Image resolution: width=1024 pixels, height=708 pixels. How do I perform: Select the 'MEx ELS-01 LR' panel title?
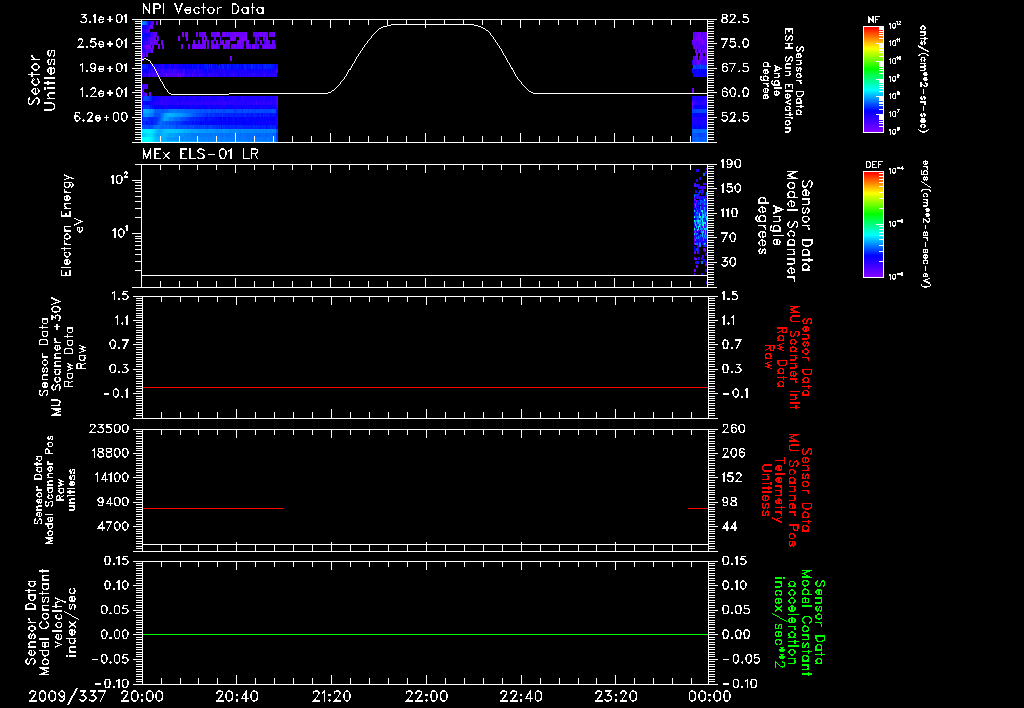pyautogui.click(x=200, y=154)
